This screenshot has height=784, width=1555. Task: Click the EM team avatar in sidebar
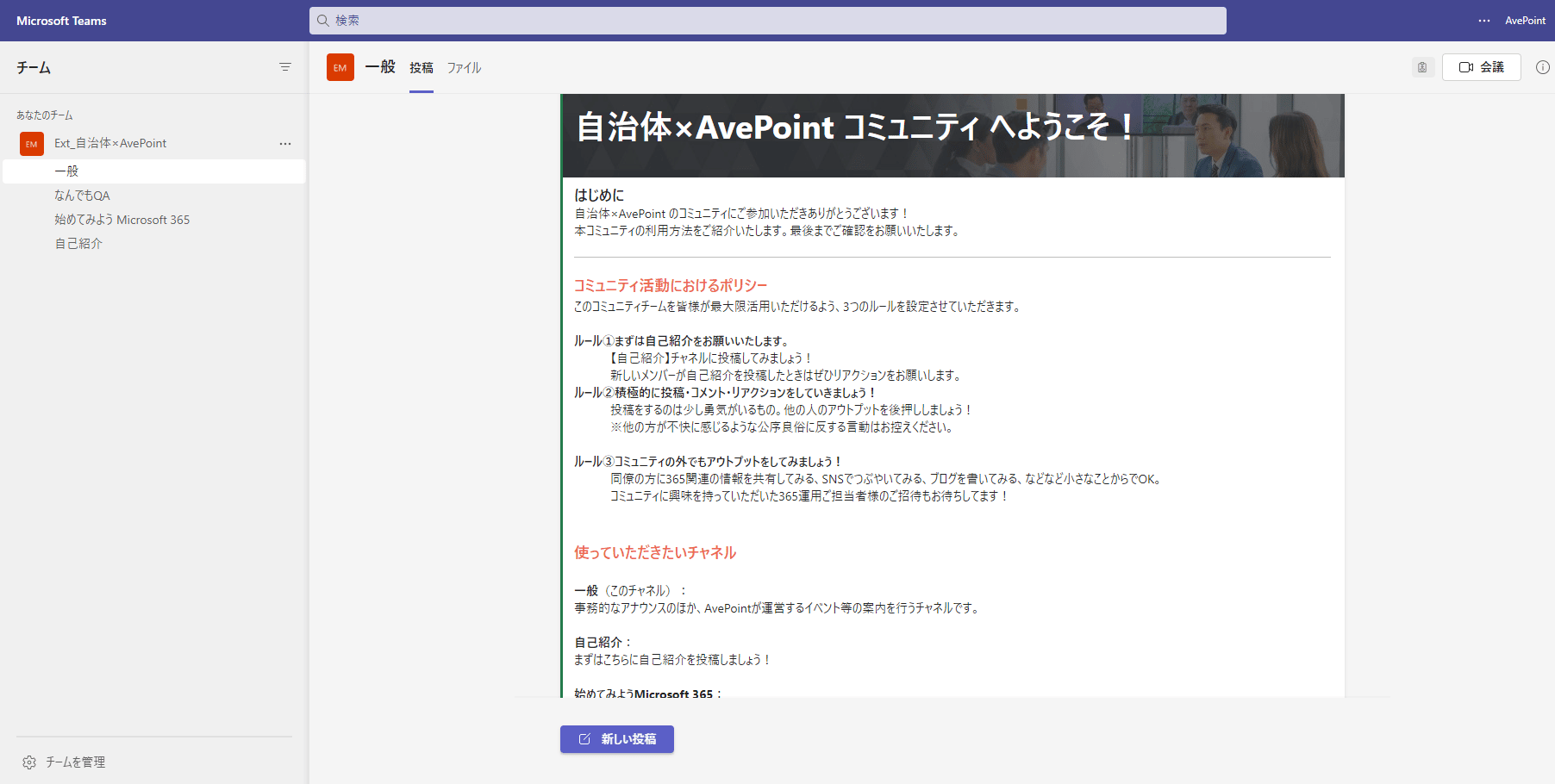tap(32, 144)
